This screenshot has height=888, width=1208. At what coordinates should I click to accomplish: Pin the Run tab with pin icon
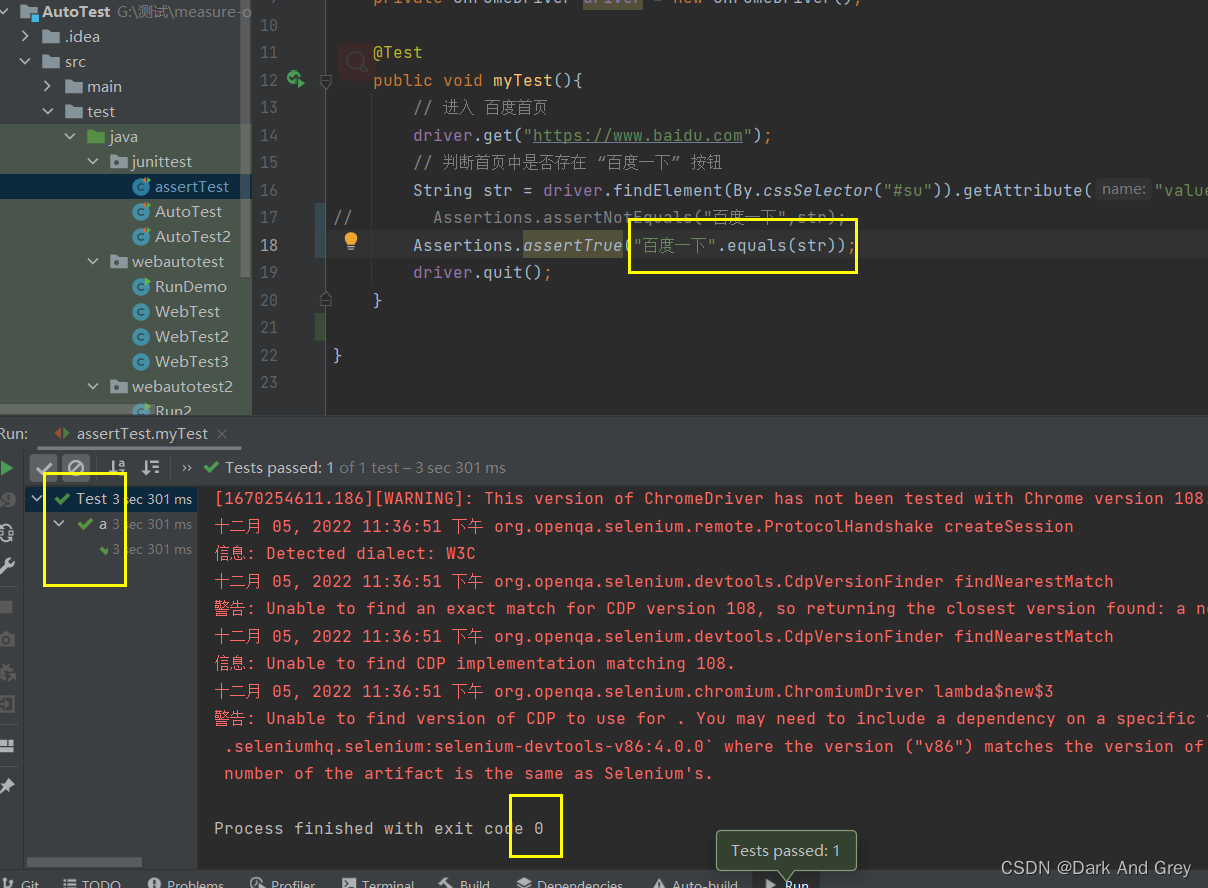click(x=6, y=786)
